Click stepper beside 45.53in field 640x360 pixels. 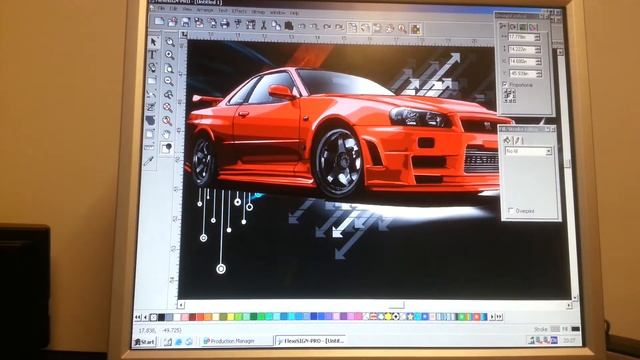[539, 74]
